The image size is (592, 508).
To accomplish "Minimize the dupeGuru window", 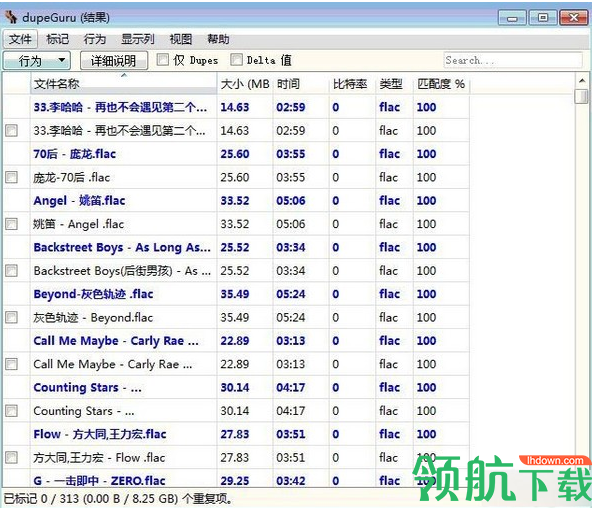I will [x=512, y=17].
